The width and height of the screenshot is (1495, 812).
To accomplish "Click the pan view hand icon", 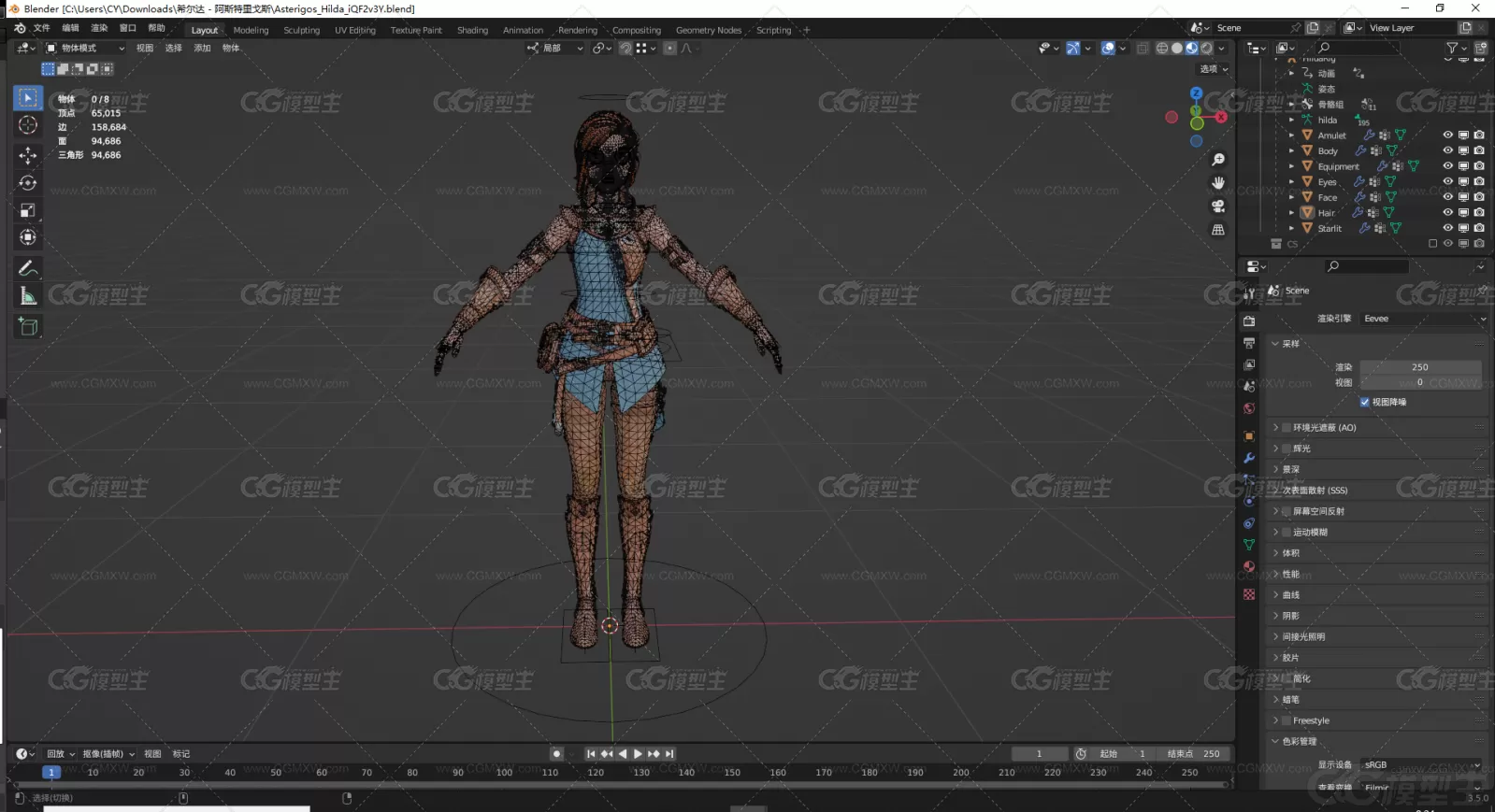I will [1218, 183].
